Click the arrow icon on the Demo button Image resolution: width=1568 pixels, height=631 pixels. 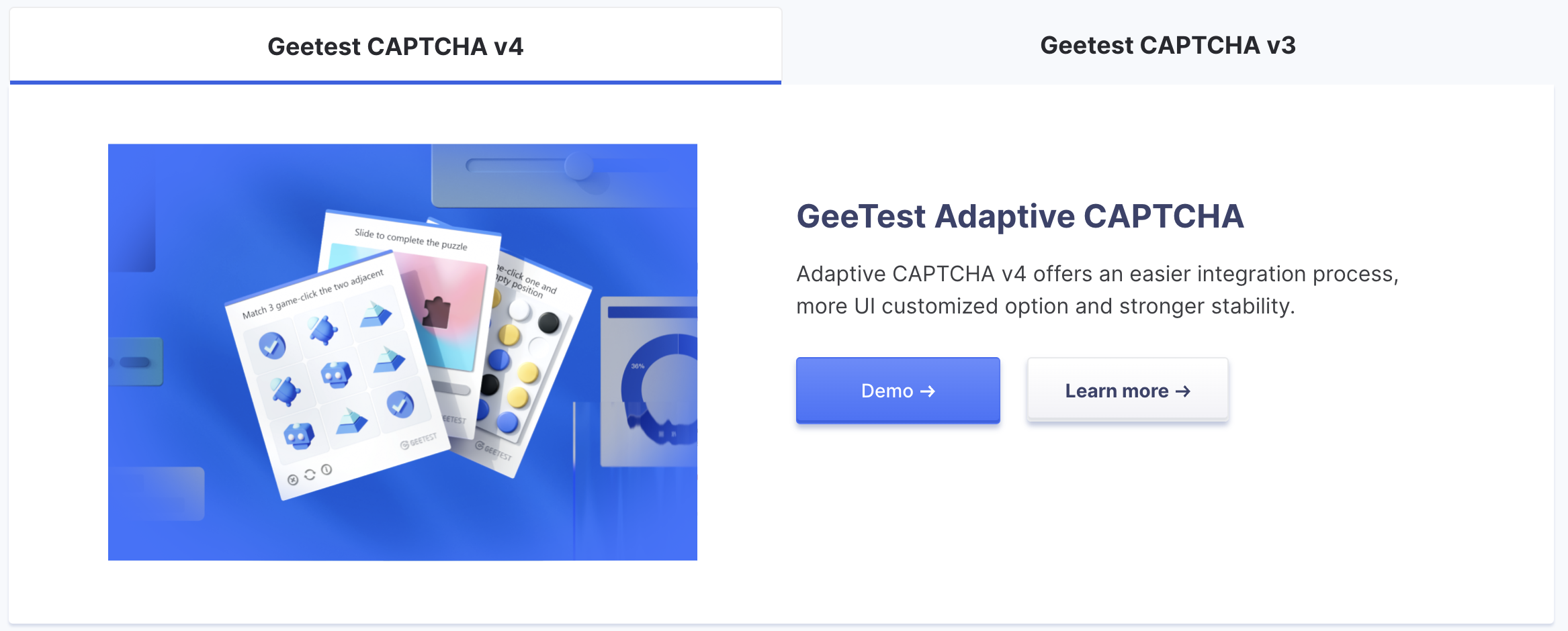(x=928, y=391)
